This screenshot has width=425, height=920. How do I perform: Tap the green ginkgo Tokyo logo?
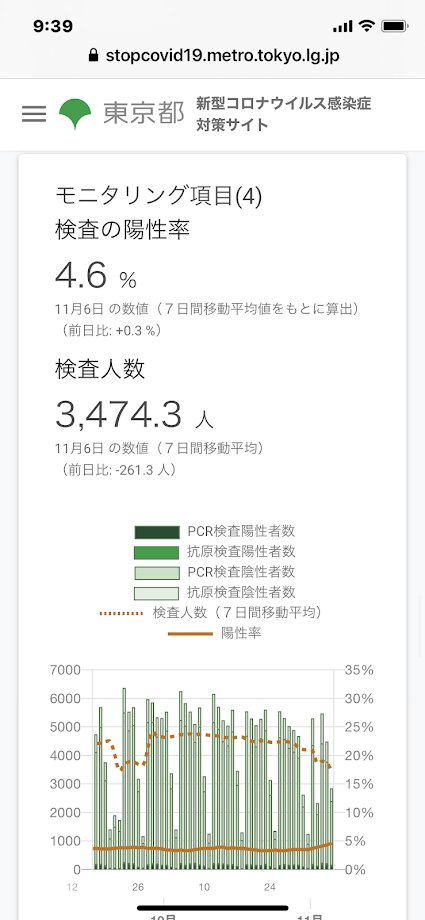75,114
